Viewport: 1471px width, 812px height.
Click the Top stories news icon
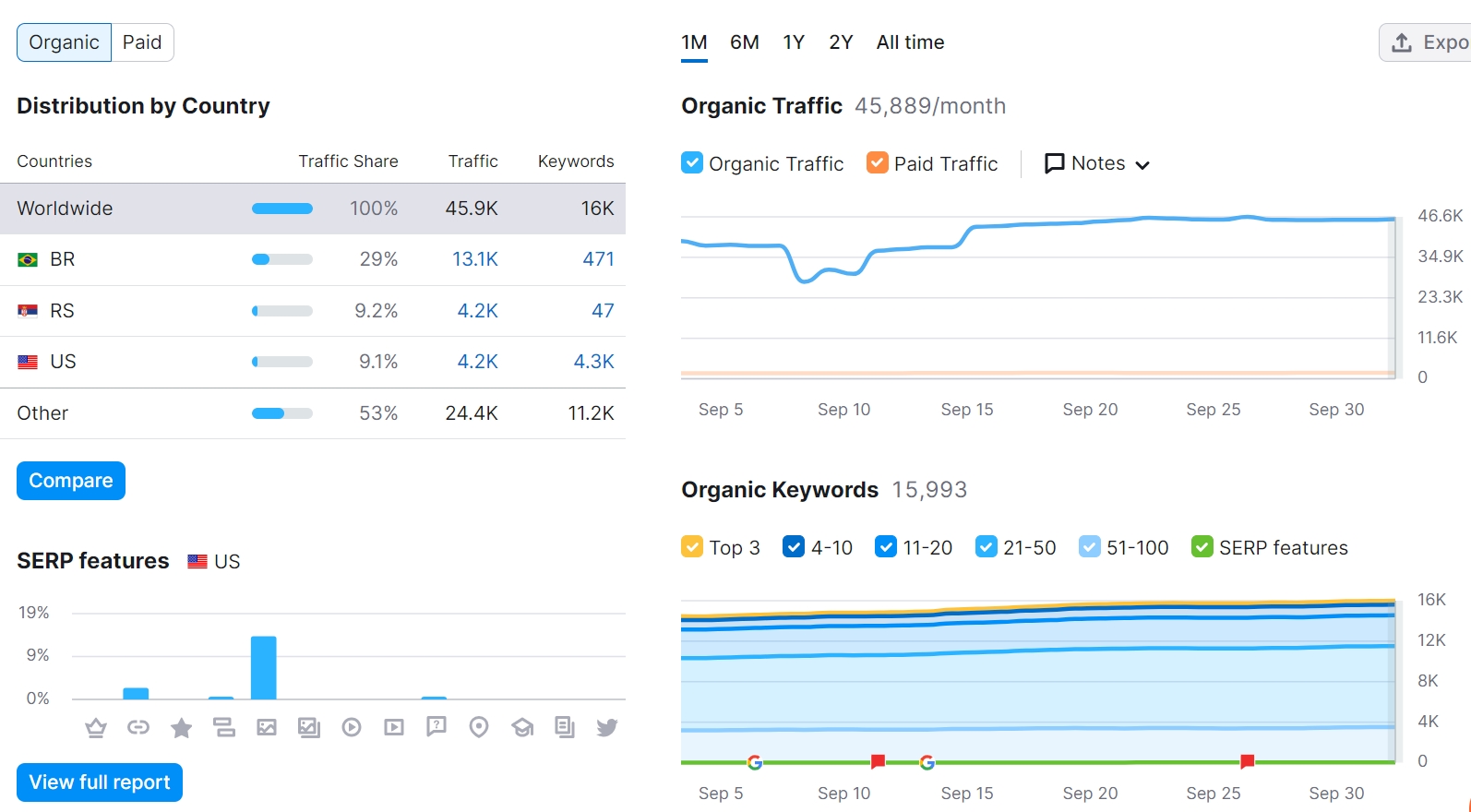coord(565,728)
